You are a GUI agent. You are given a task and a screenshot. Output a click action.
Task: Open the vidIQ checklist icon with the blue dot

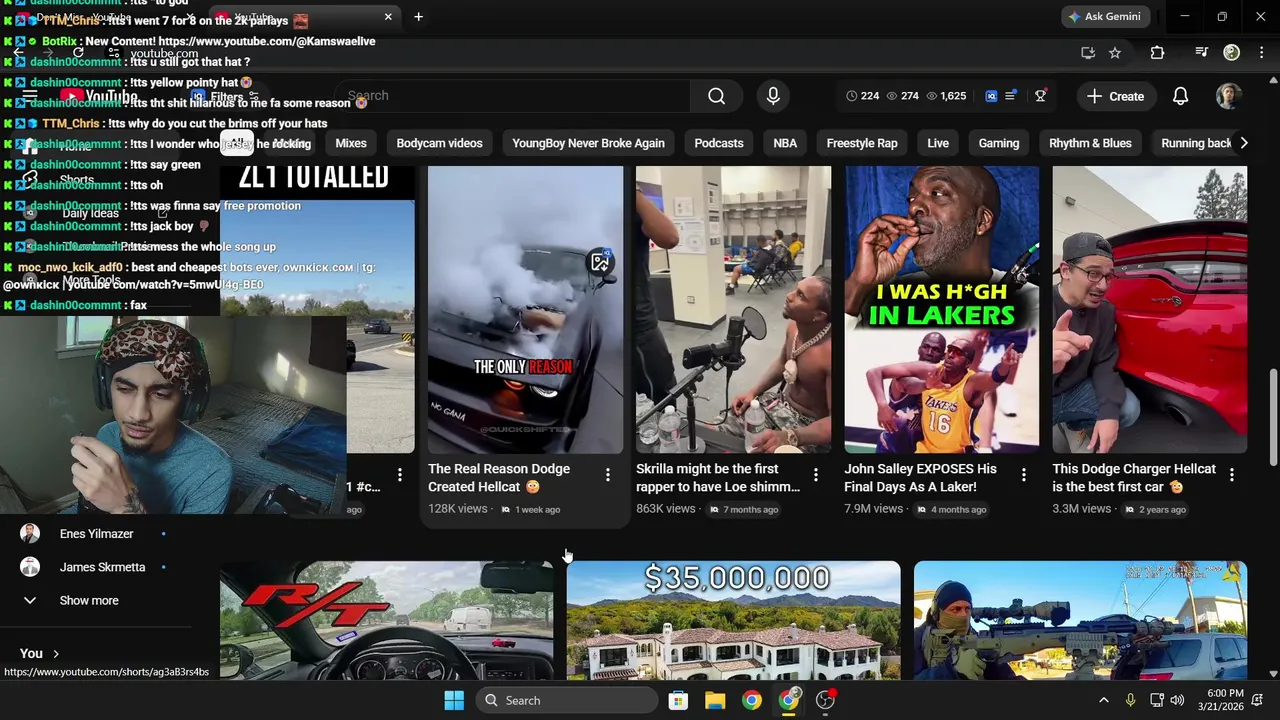[1011, 96]
